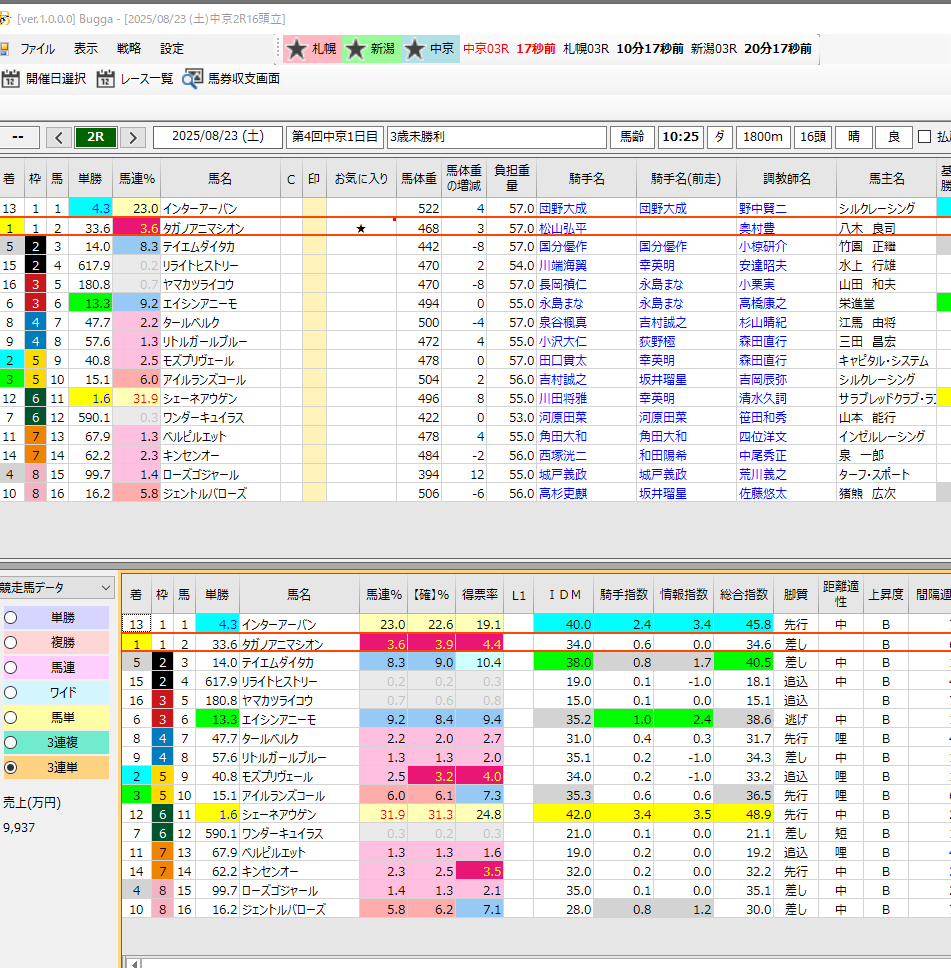951x968 pixels.
Task: Click the green 2R race button
Action: [96, 138]
